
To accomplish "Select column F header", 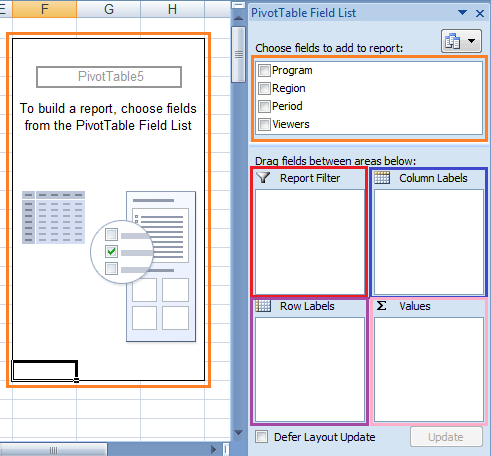I will point(44,9).
